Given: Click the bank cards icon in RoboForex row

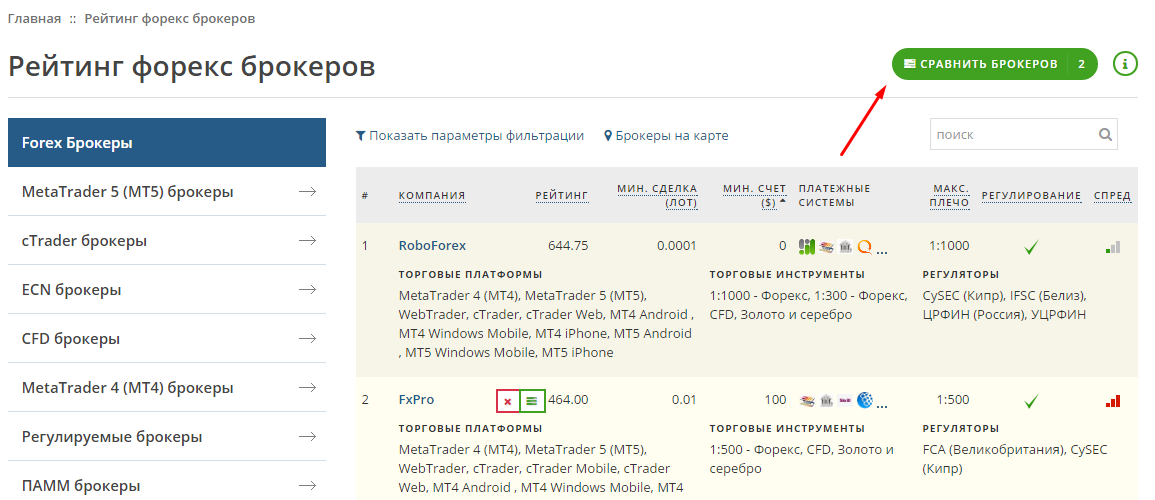Looking at the screenshot, I should pyautogui.click(x=826, y=247).
